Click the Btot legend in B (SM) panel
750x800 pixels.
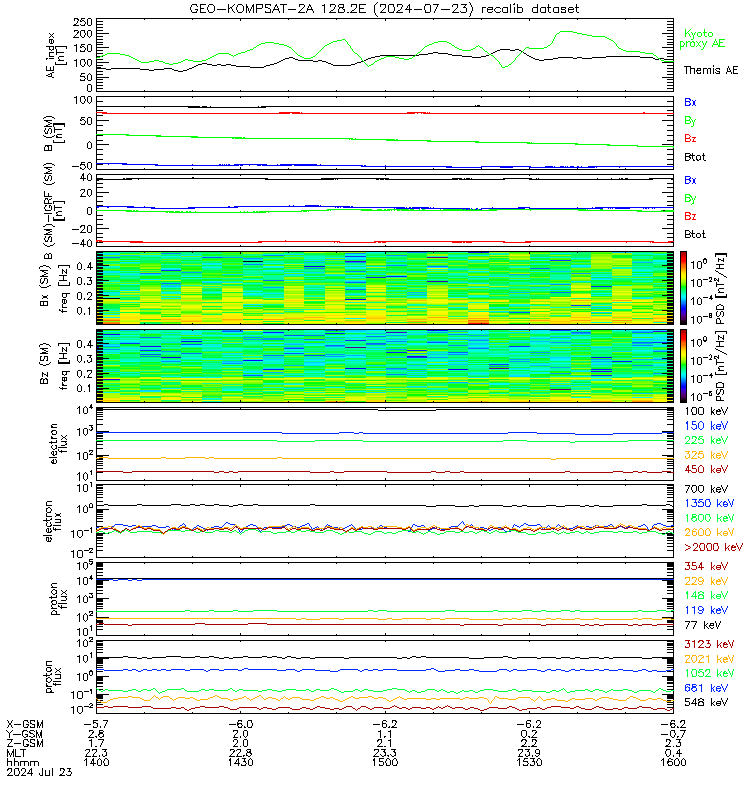[695, 157]
